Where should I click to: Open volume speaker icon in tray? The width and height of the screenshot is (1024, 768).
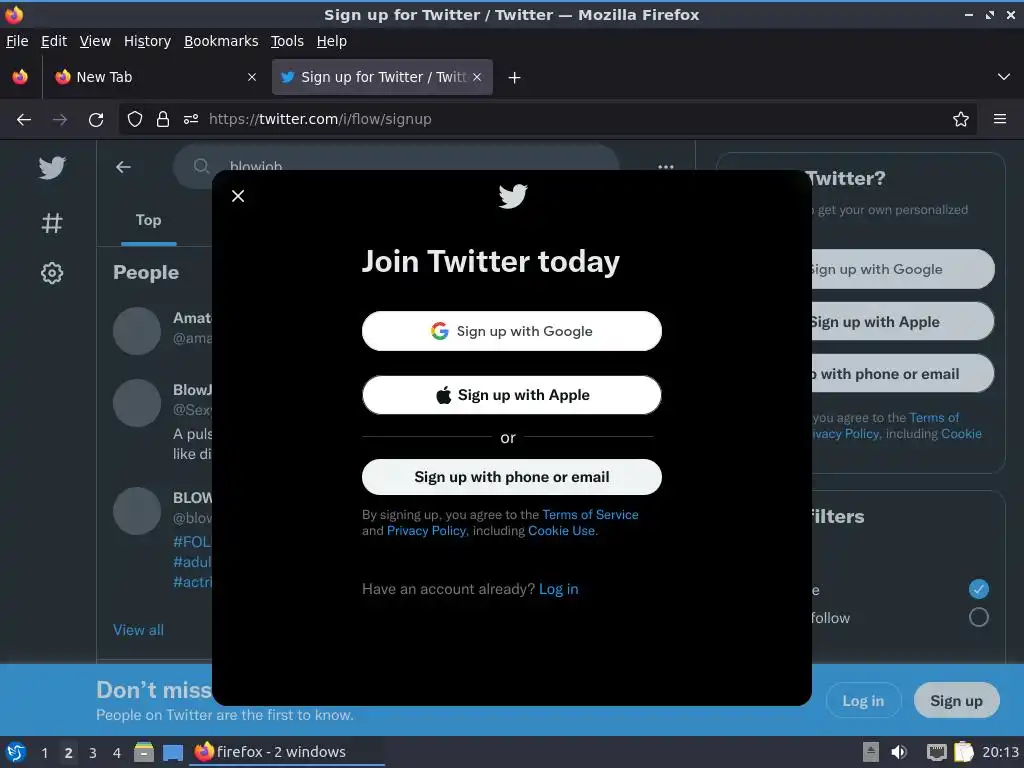[899, 752]
